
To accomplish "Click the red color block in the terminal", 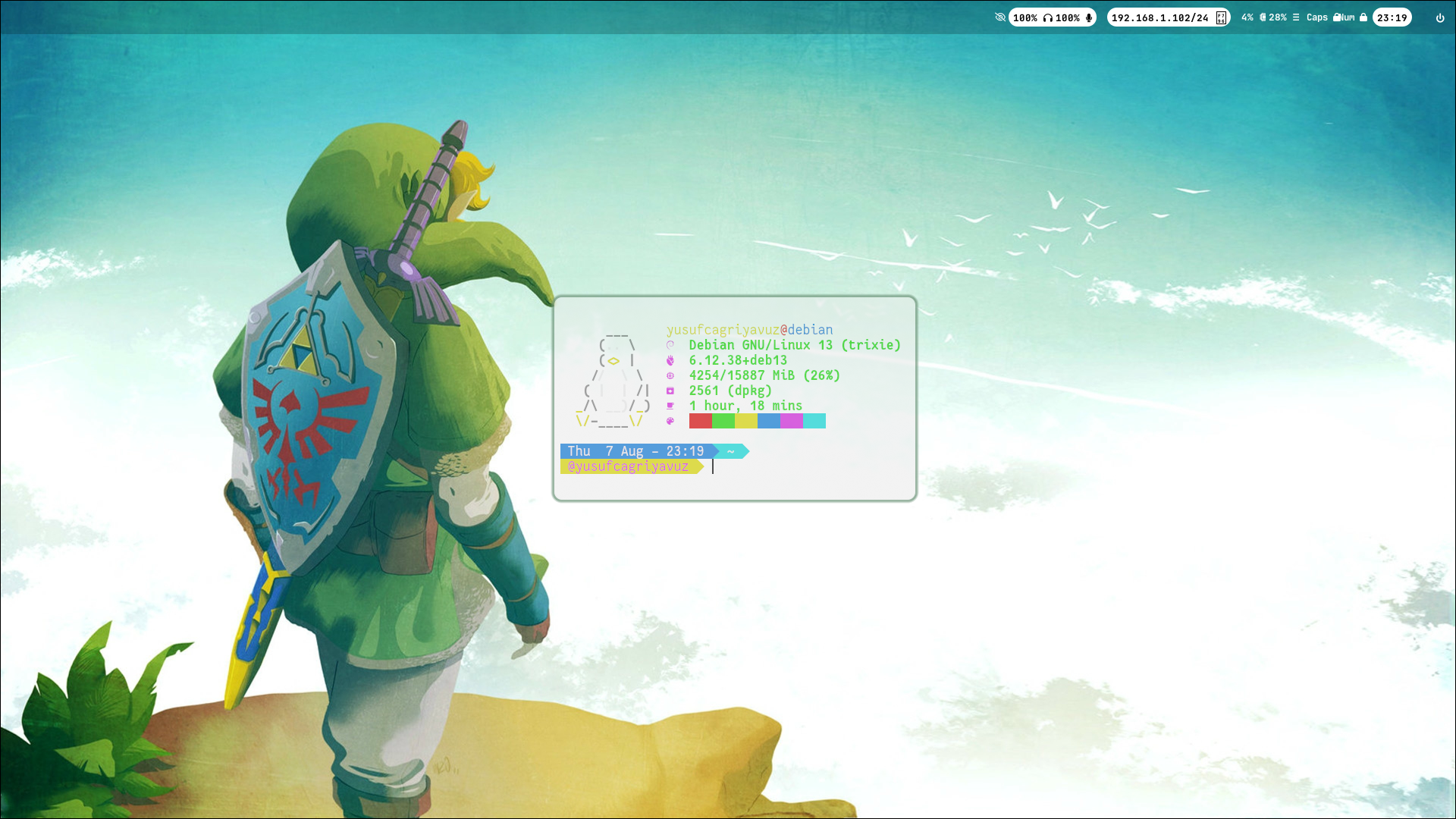I will (x=701, y=421).
